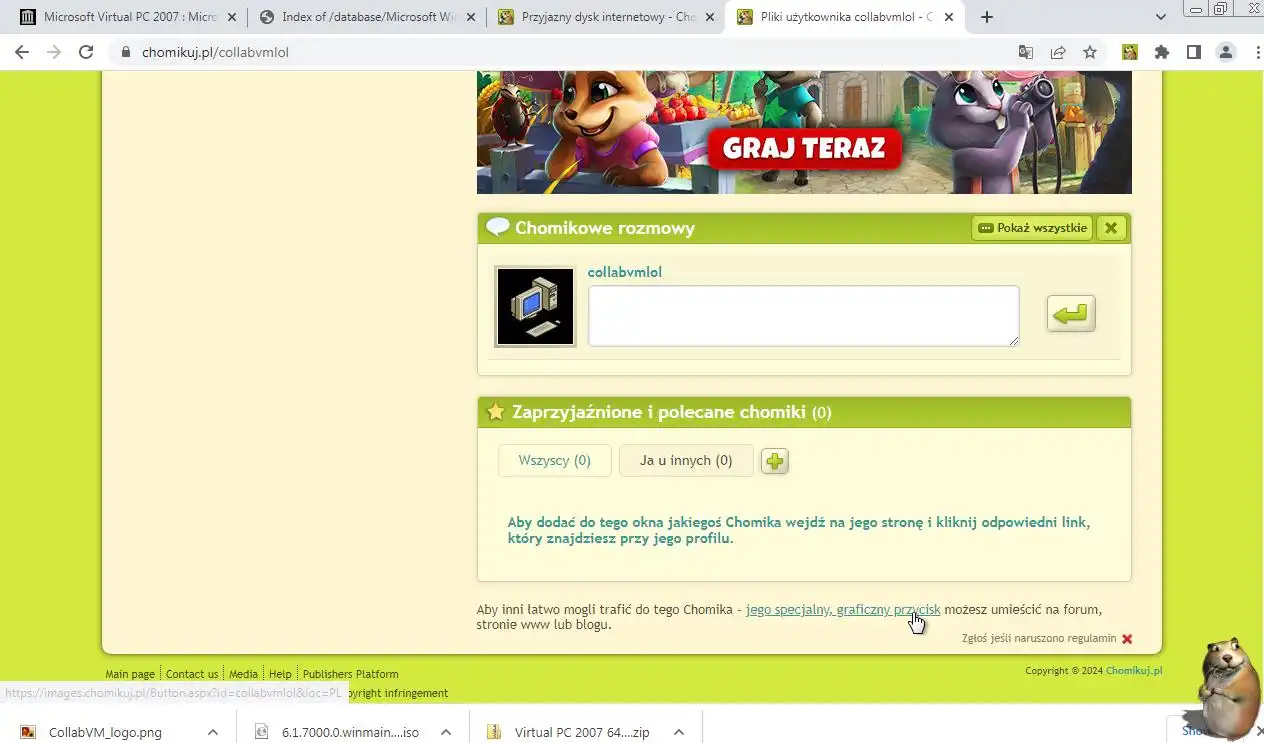Viewport: 1264px width, 743px height.
Task: Switch to the Microsoft Virtual PC 2007 tab
Action: 128,17
